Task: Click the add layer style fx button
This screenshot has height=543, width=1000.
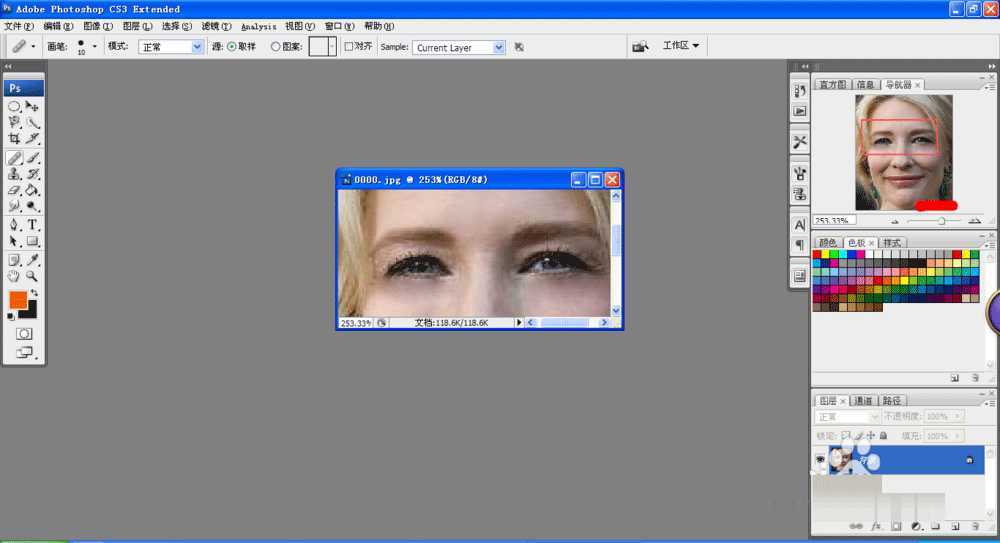Action: (876, 526)
